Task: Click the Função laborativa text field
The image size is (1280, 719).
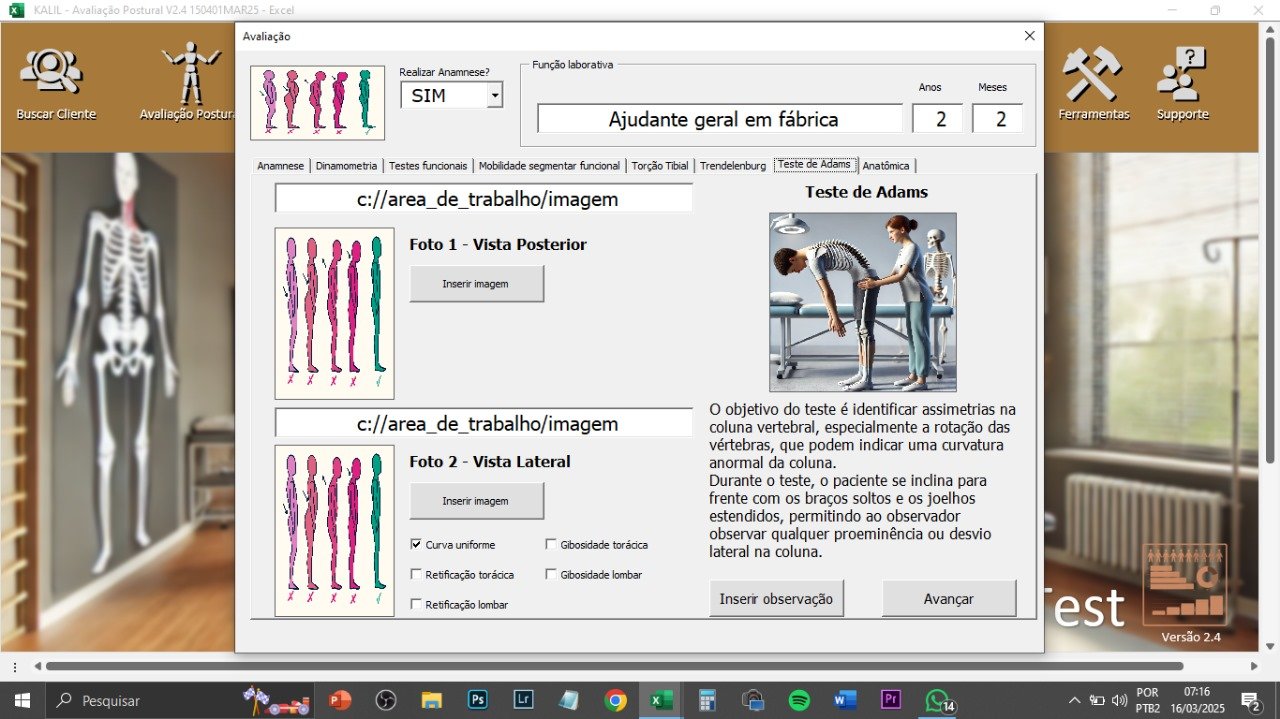Action: pyautogui.click(x=719, y=119)
